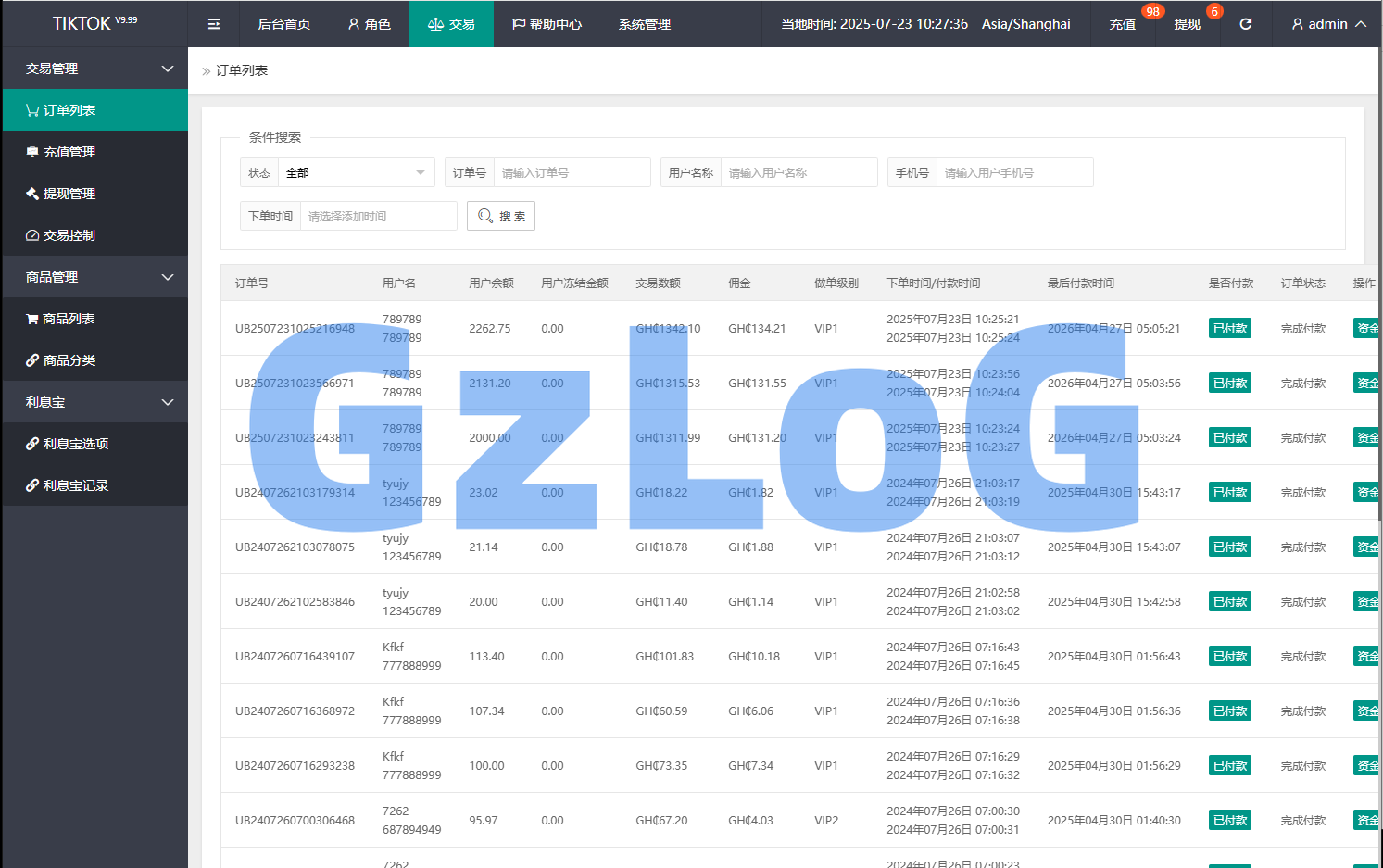Go to 后台首页 tab
The width and height of the screenshot is (1383, 868).
284,24
